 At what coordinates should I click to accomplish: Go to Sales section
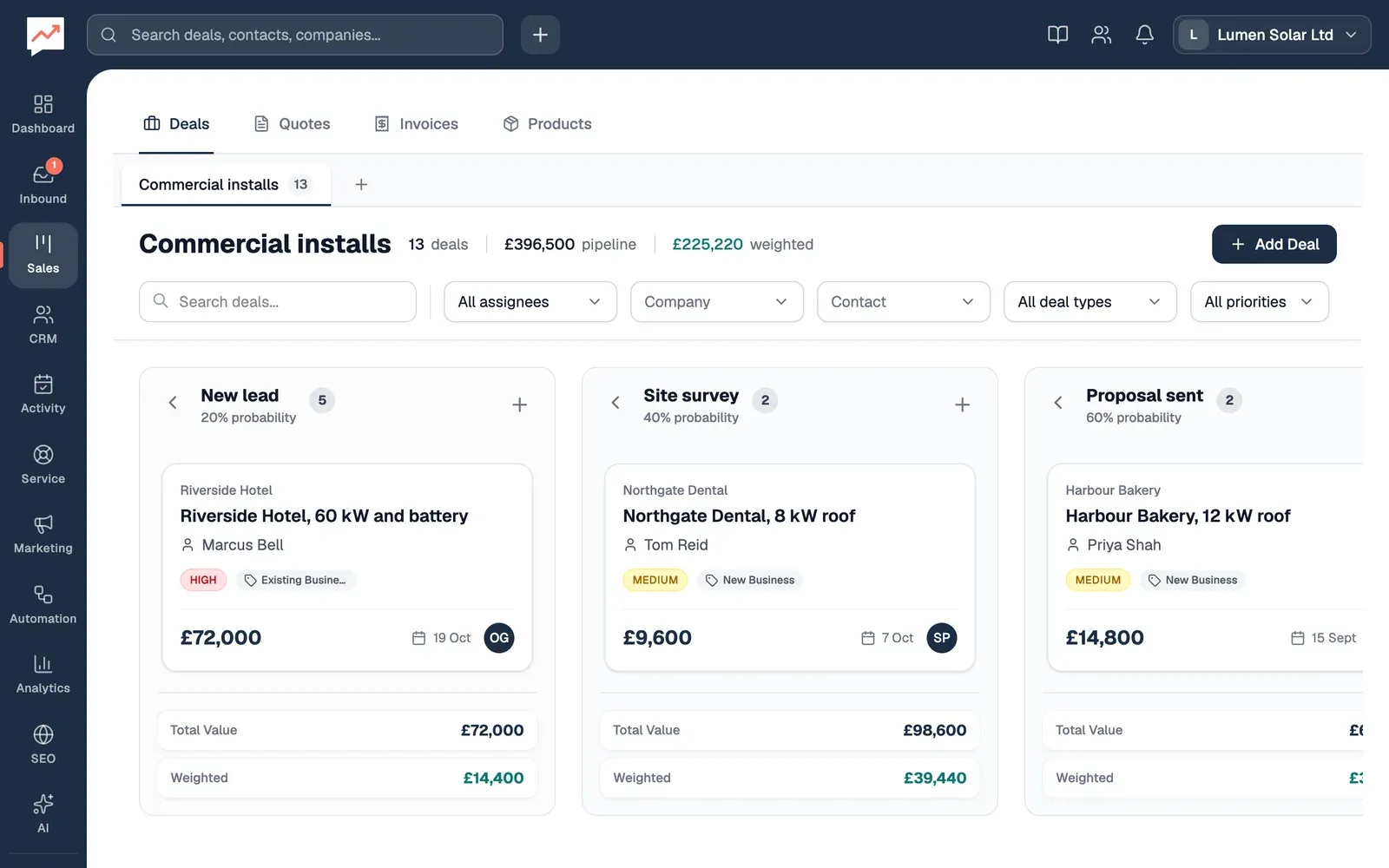pyautogui.click(x=43, y=255)
